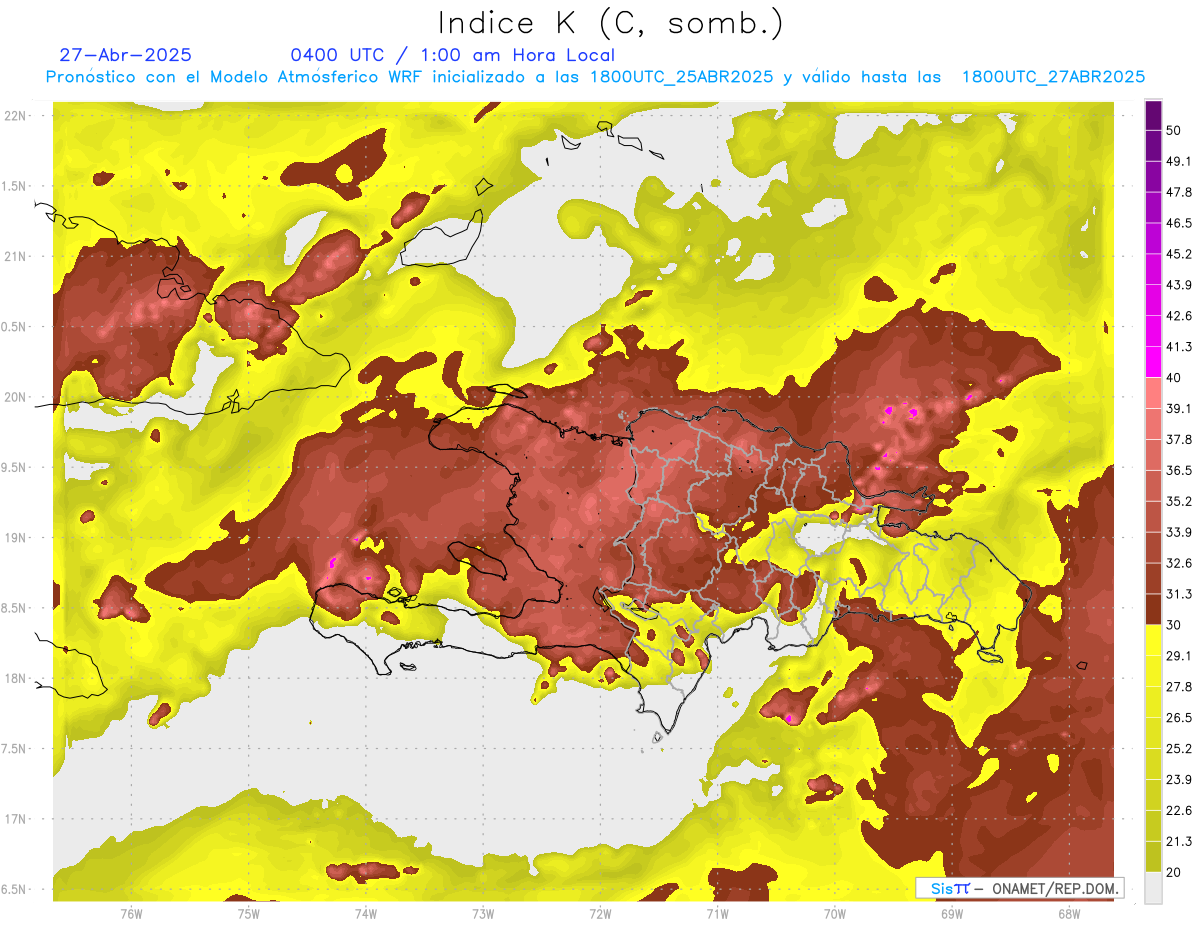Click the colorbar label "36.5"
Screen dimensions: 1200x927
(1179, 470)
